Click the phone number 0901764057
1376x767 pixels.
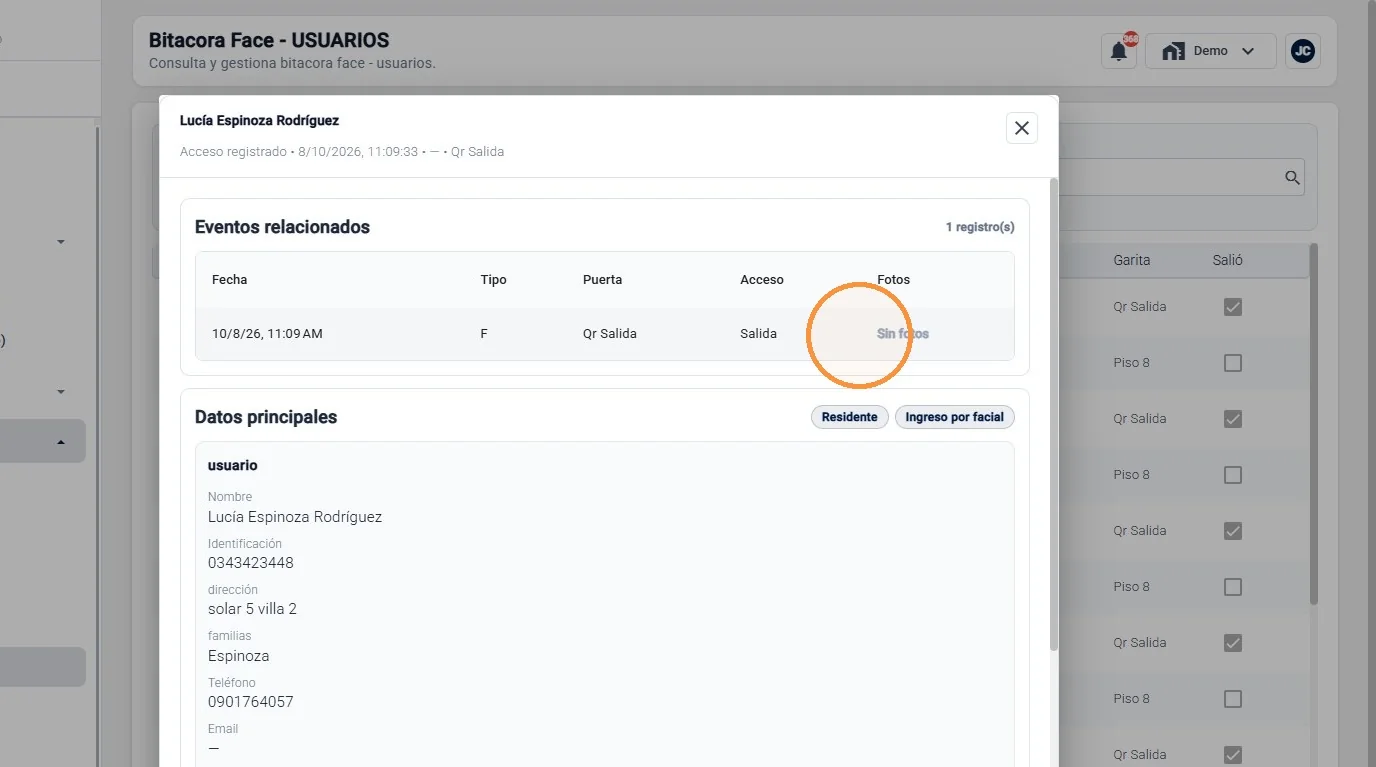251,702
